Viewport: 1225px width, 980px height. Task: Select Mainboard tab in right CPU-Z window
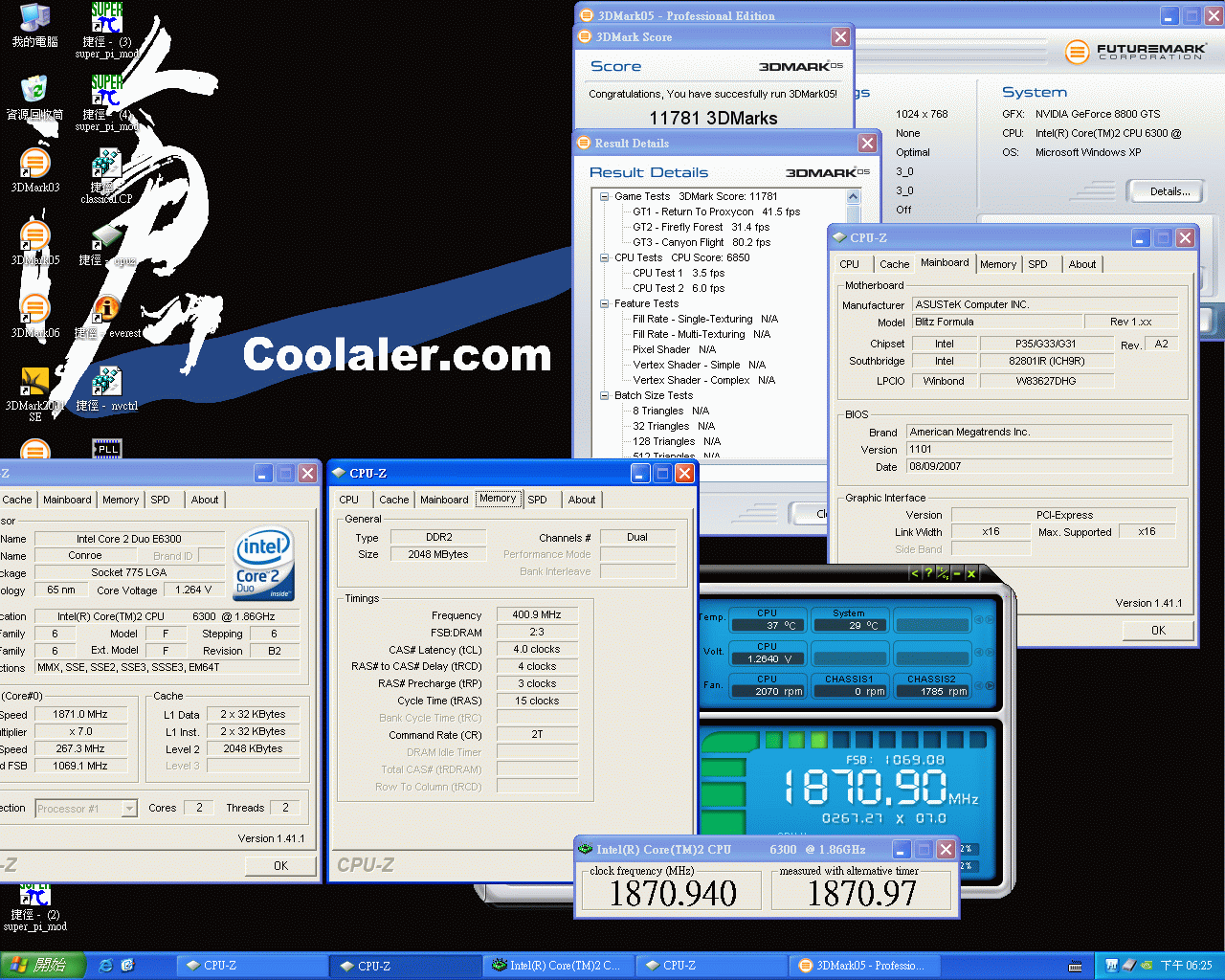point(945,263)
